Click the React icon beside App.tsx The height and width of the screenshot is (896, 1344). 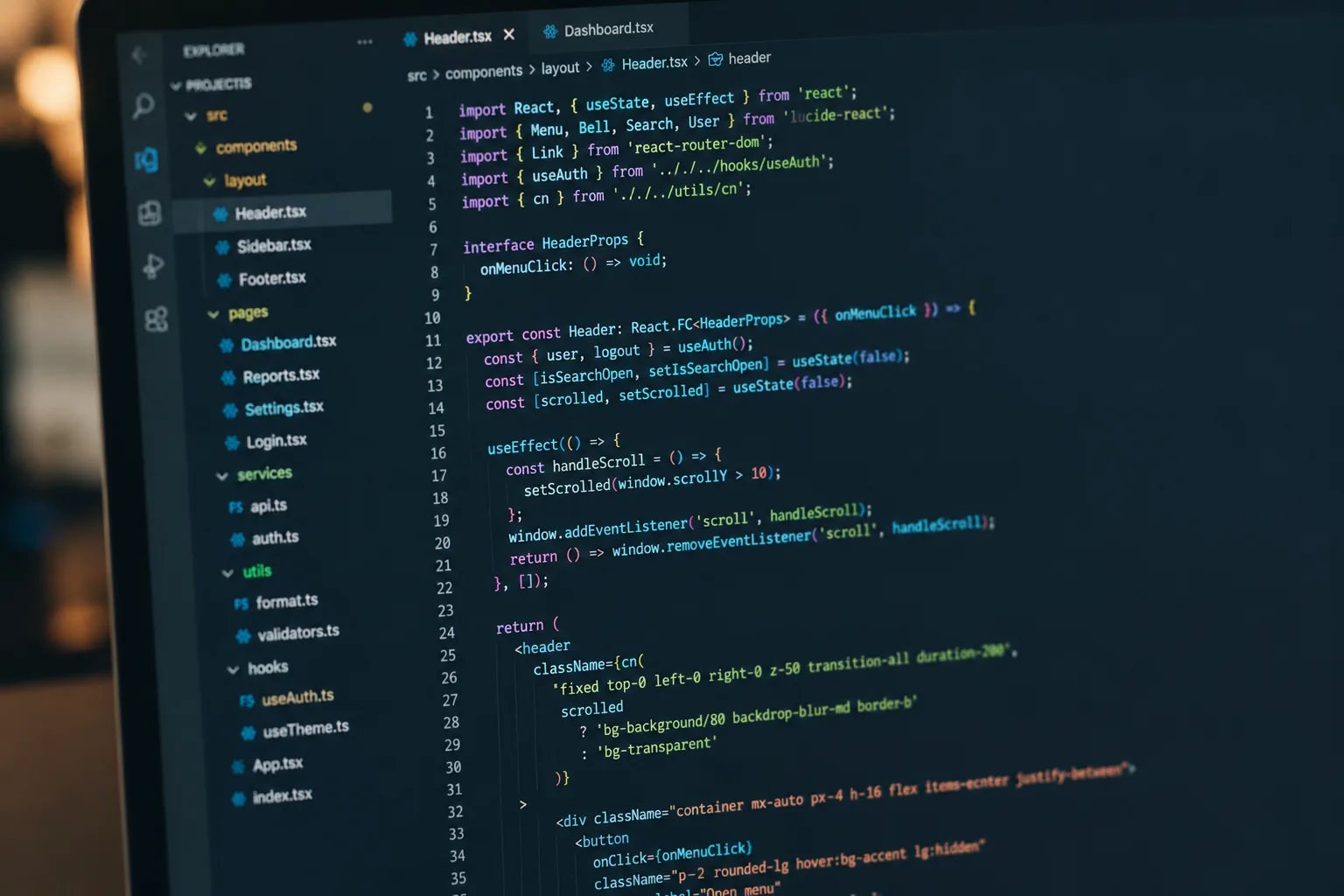click(238, 767)
